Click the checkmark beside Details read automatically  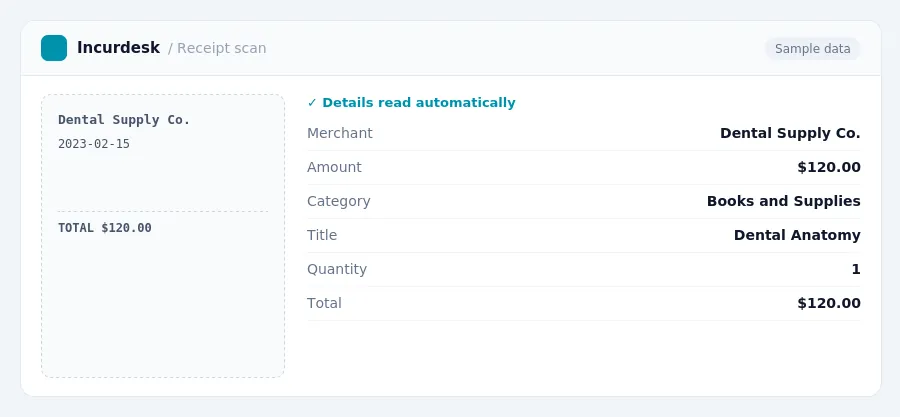pyautogui.click(x=312, y=103)
